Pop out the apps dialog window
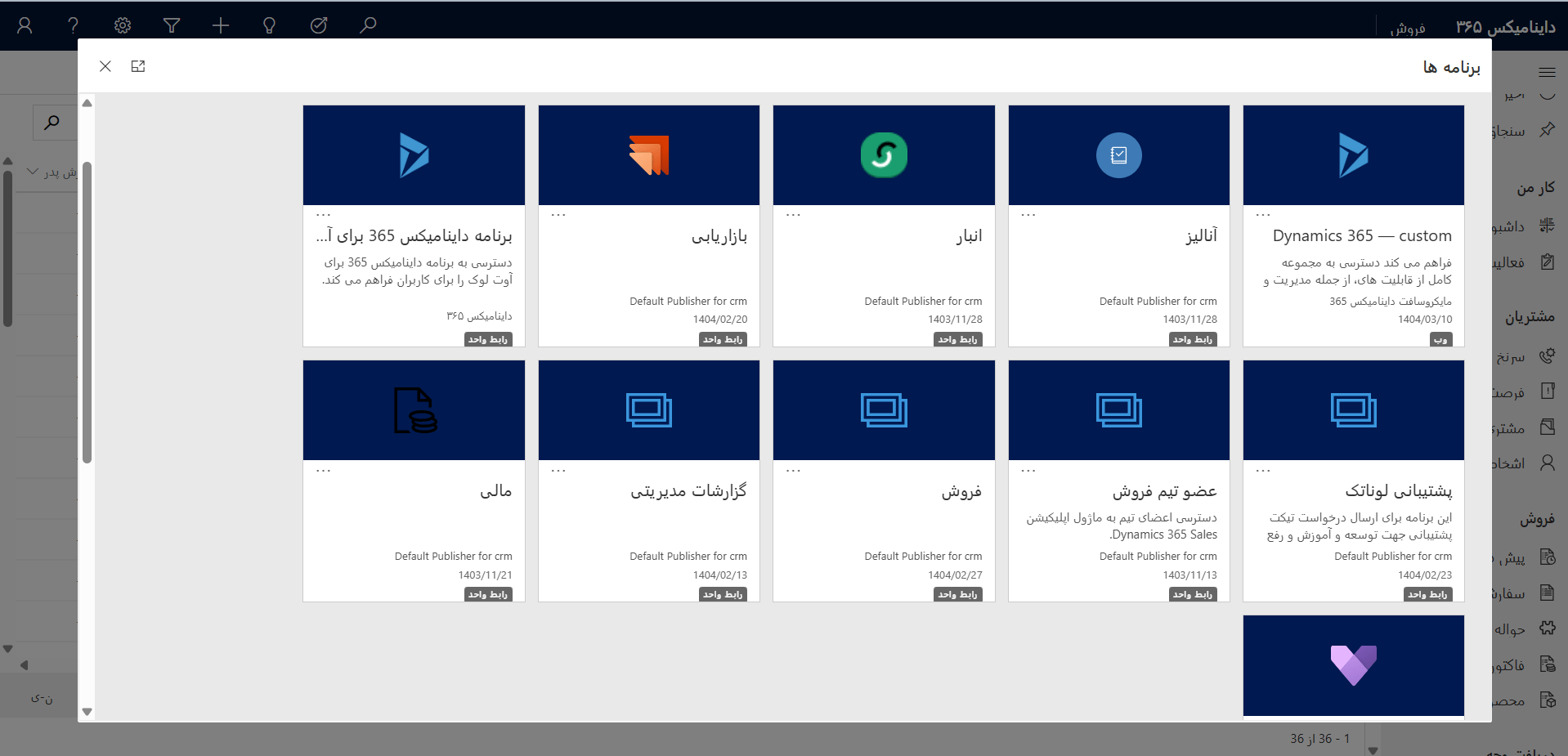The height and width of the screenshot is (756, 1568). [138, 66]
